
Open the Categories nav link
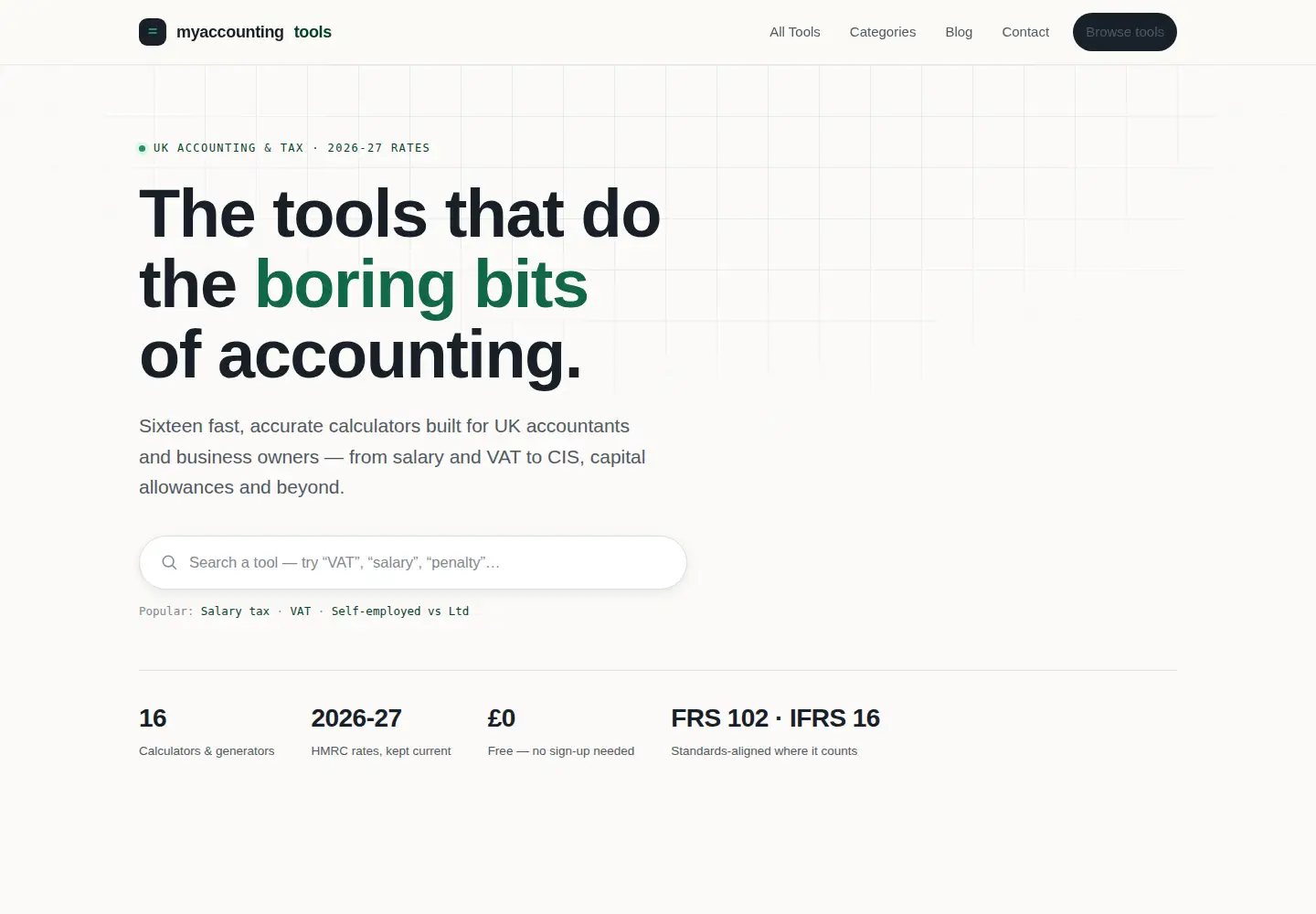[x=883, y=32]
